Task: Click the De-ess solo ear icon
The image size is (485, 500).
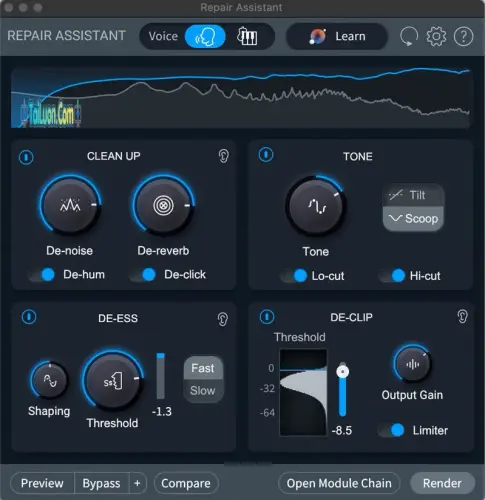Action: tap(223, 319)
